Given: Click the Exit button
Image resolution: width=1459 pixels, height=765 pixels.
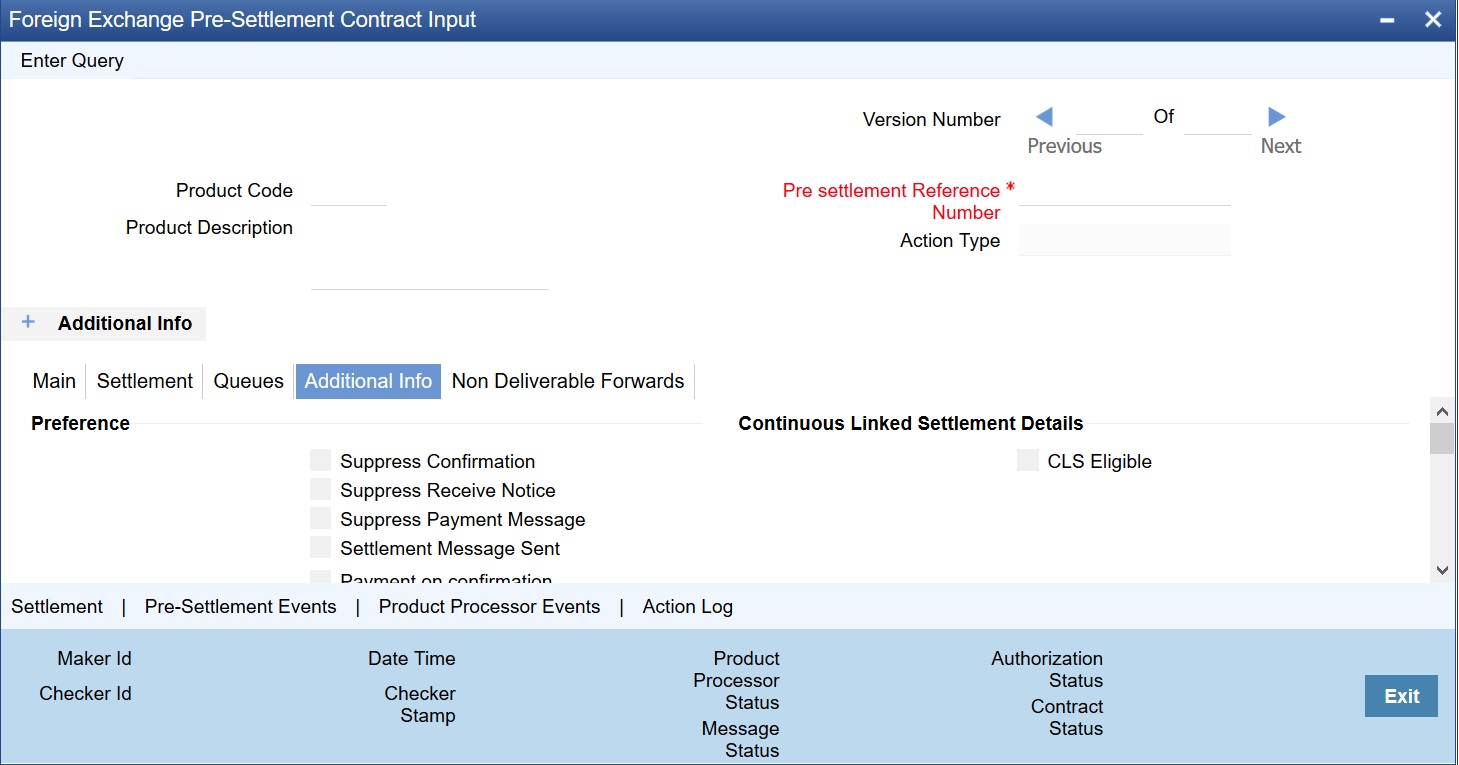Looking at the screenshot, I should pyautogui.click(x=1401, y=696).
